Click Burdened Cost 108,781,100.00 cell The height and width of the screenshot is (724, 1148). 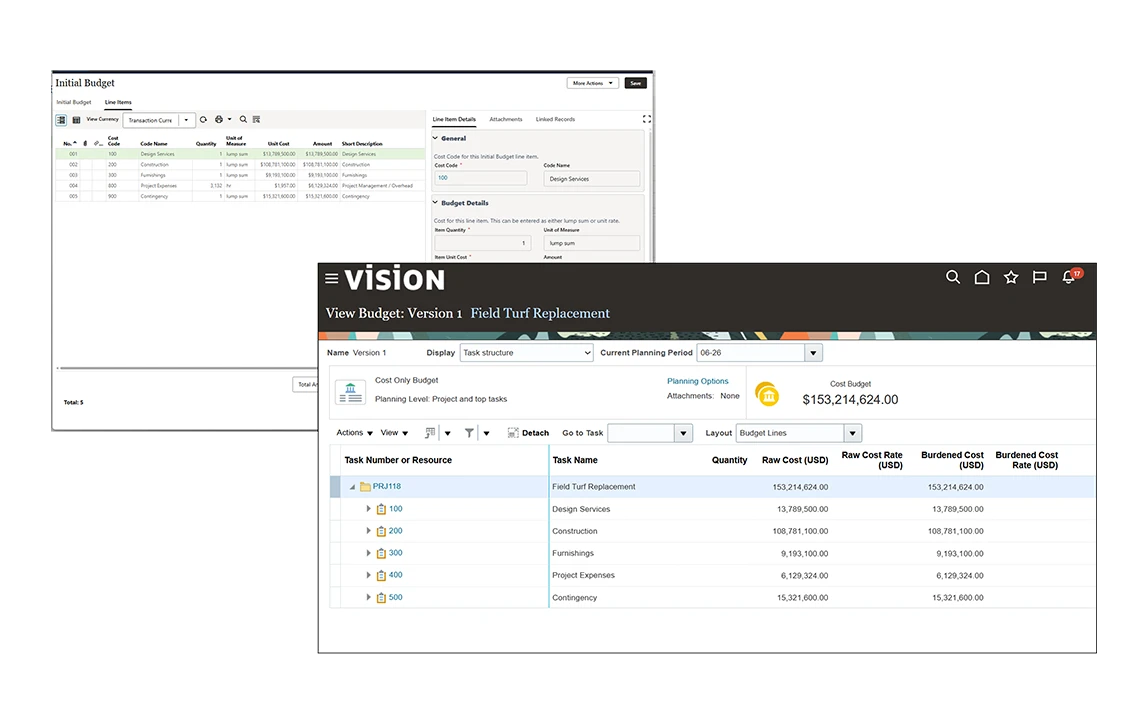955,531
